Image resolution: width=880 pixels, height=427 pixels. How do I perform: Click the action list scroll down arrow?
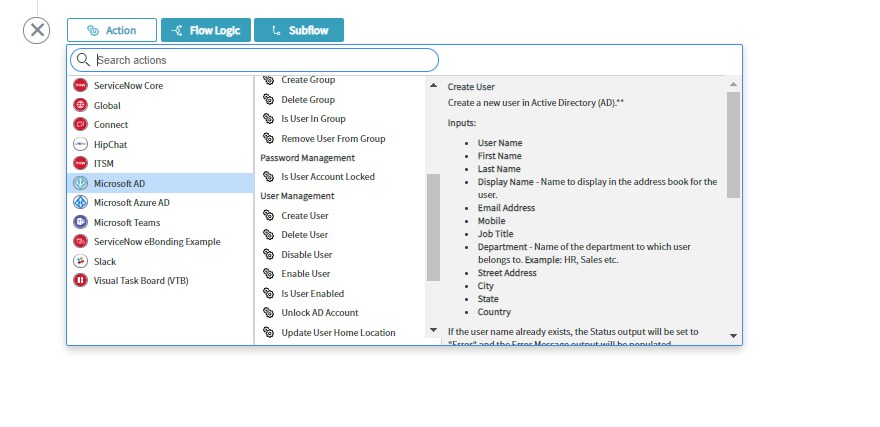tap(433, 330)
